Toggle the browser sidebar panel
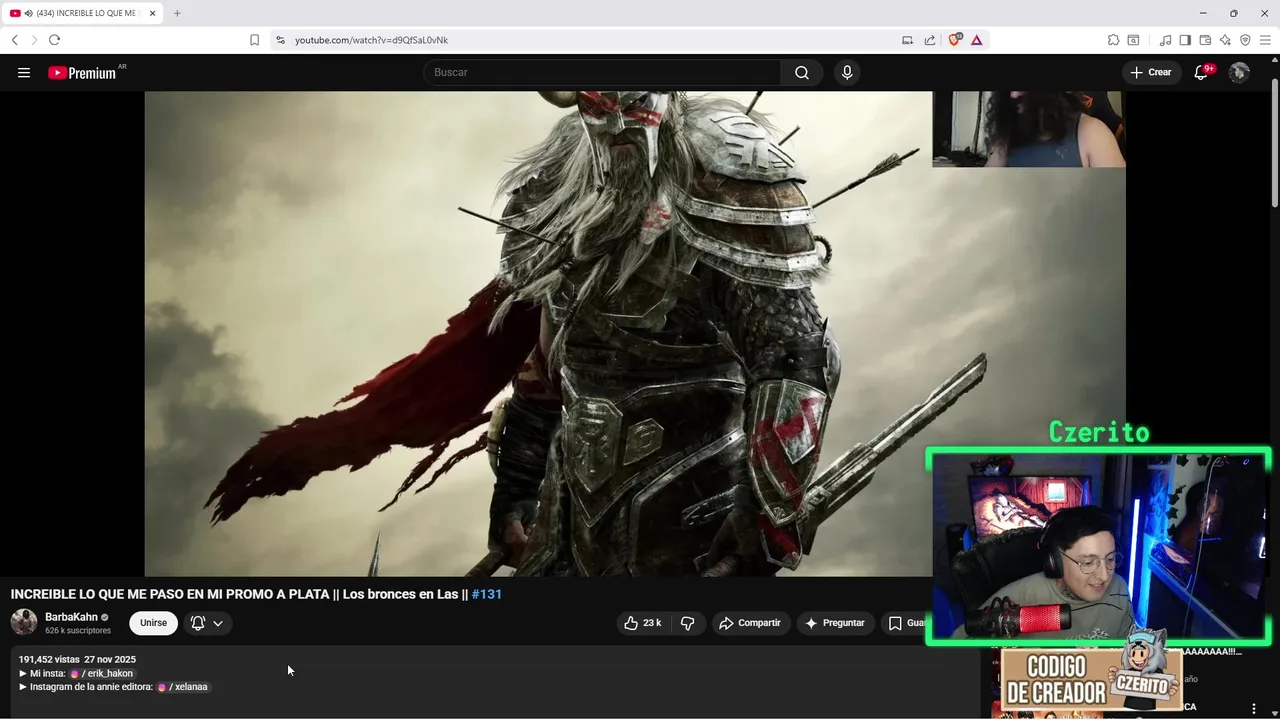This screenshot has width=1280, height=720. 1185,40
